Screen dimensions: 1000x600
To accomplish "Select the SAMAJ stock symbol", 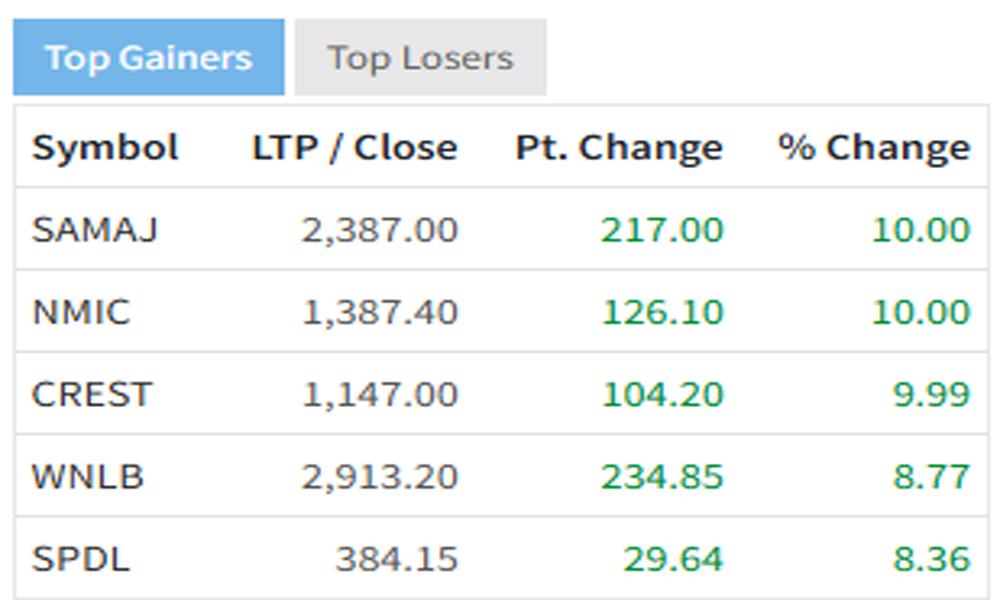I will tap(94, 230).
